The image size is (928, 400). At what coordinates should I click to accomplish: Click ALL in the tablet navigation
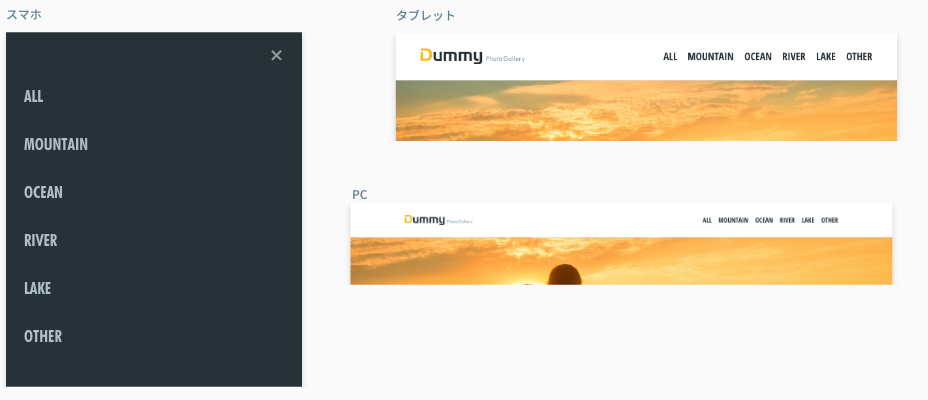[x=670, y=57]
